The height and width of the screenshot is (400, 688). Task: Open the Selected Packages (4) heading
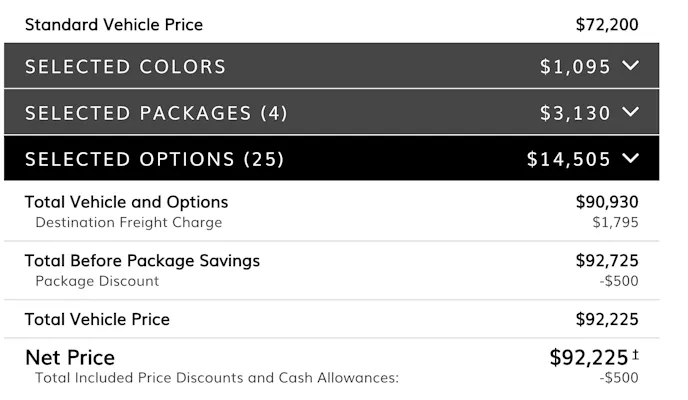click(156, 113)
